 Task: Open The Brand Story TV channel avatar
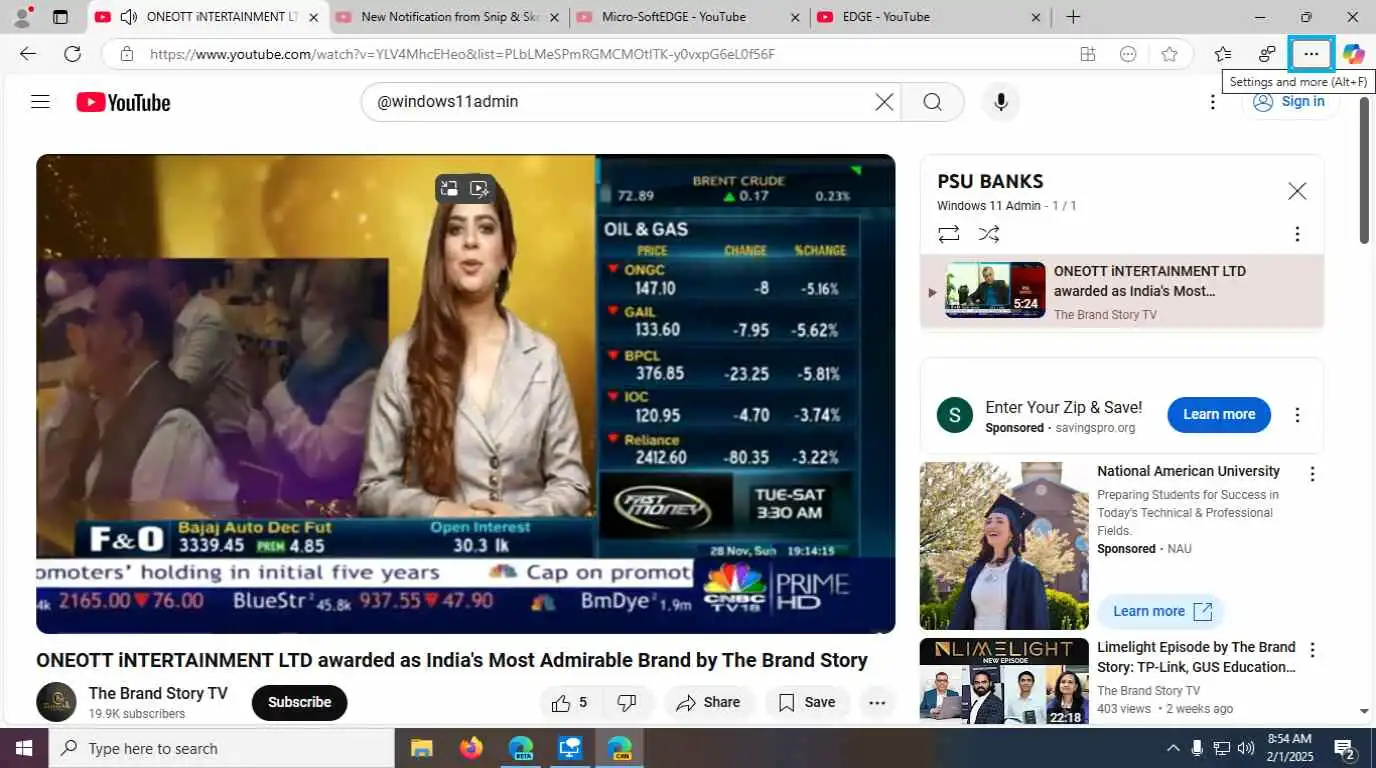[x=56, y=702]
